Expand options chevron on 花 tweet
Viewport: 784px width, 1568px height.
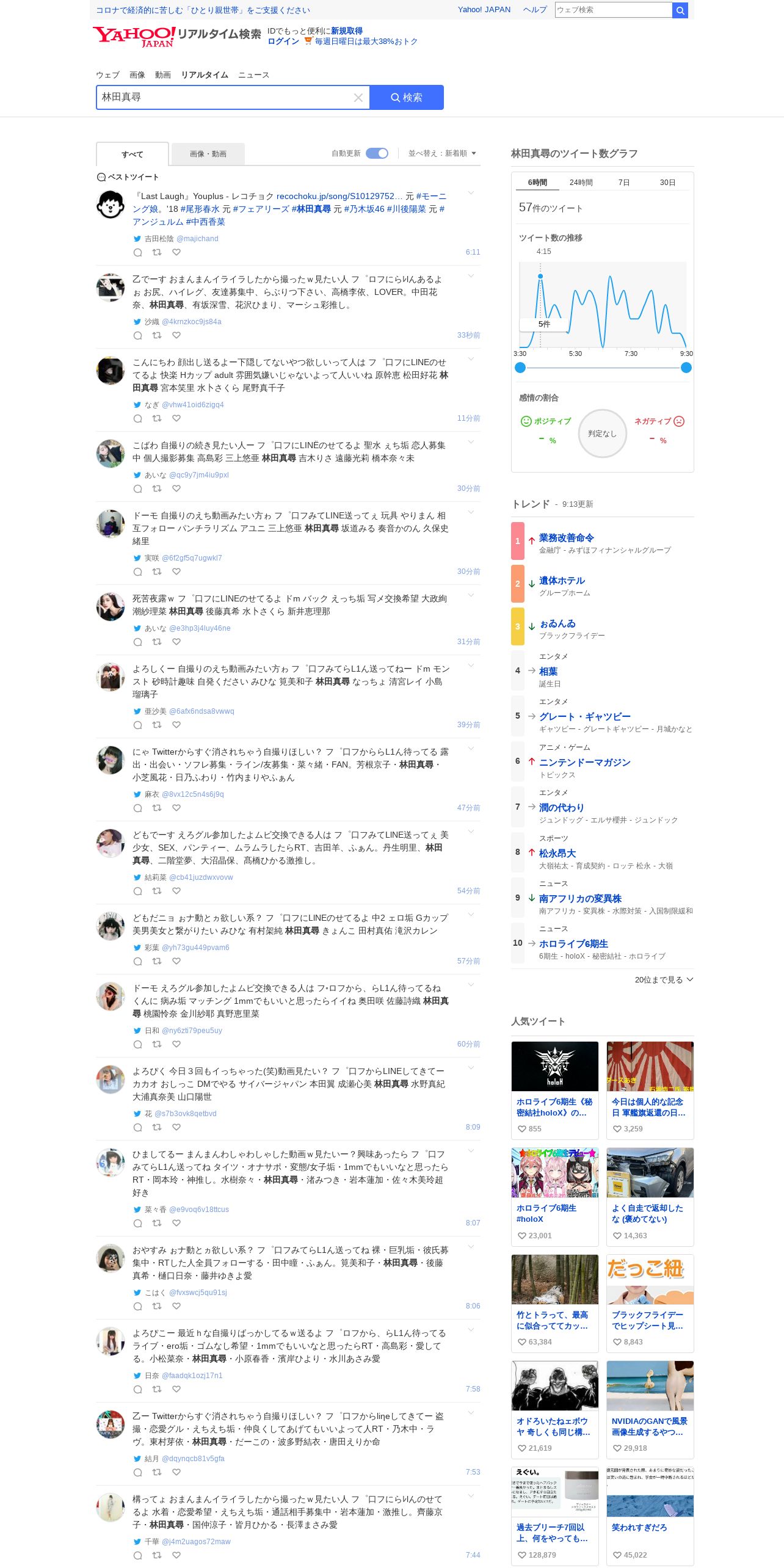[471, 1068]
